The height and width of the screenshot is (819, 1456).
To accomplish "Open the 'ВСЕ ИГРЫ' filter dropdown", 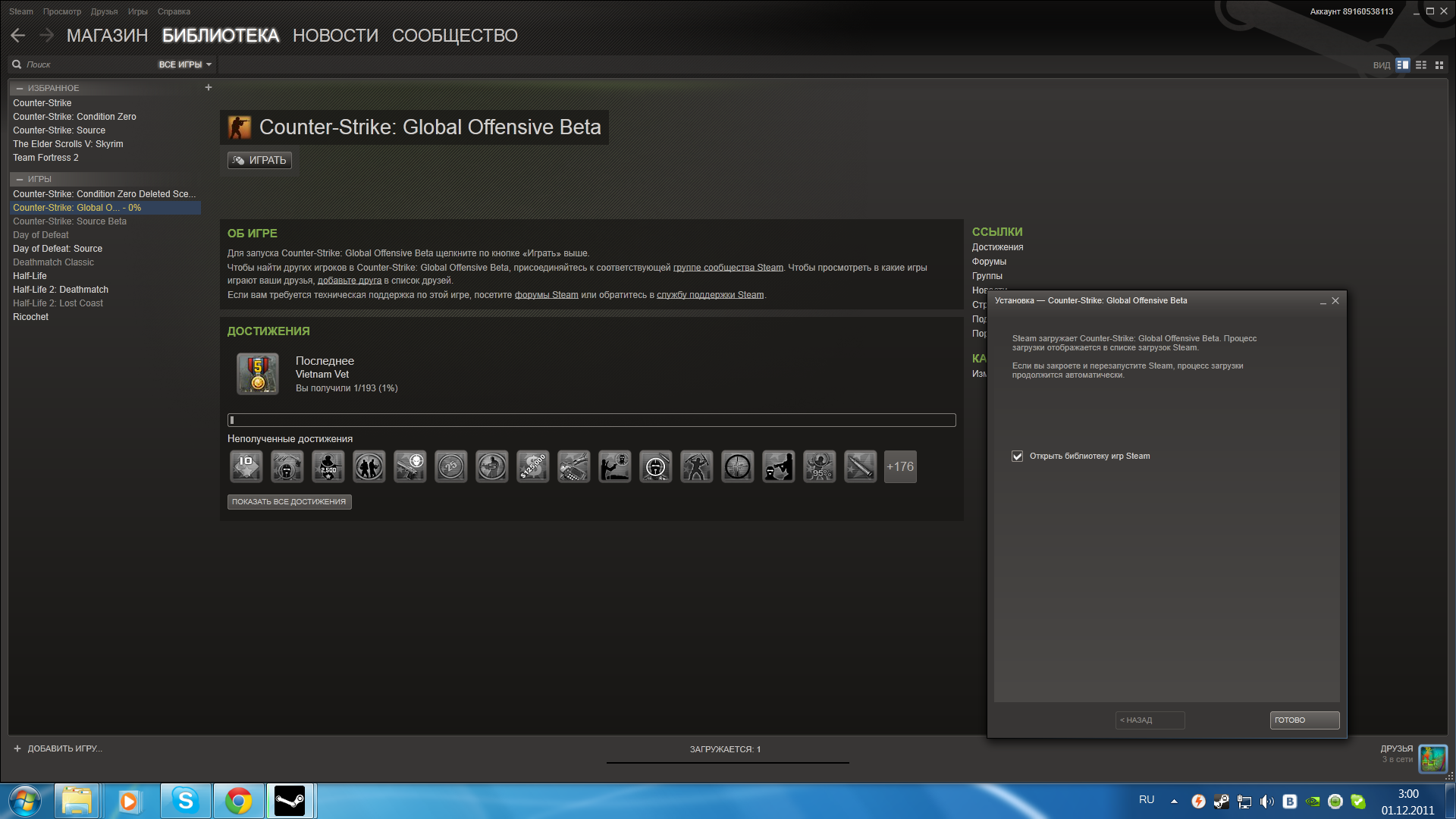I will 185,65.
